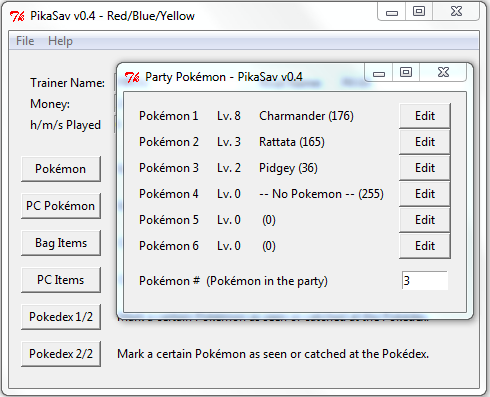
Task: Edit Pokémon 5 empty slot
Action: click(x=425, y=220)
